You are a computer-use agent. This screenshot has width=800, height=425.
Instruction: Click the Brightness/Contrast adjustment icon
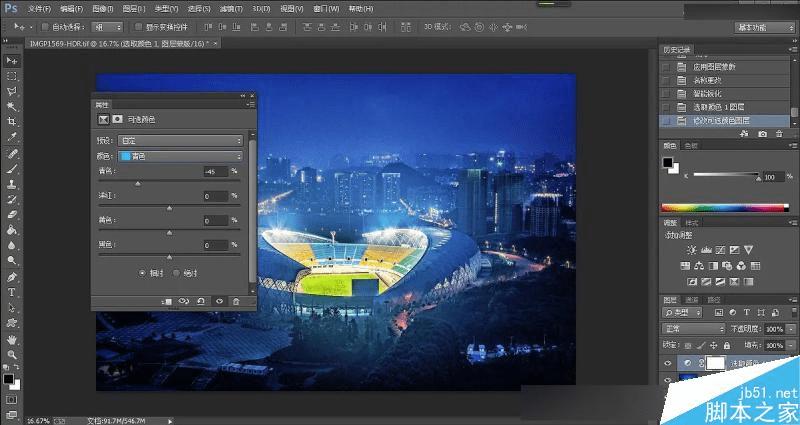(691, 250)
